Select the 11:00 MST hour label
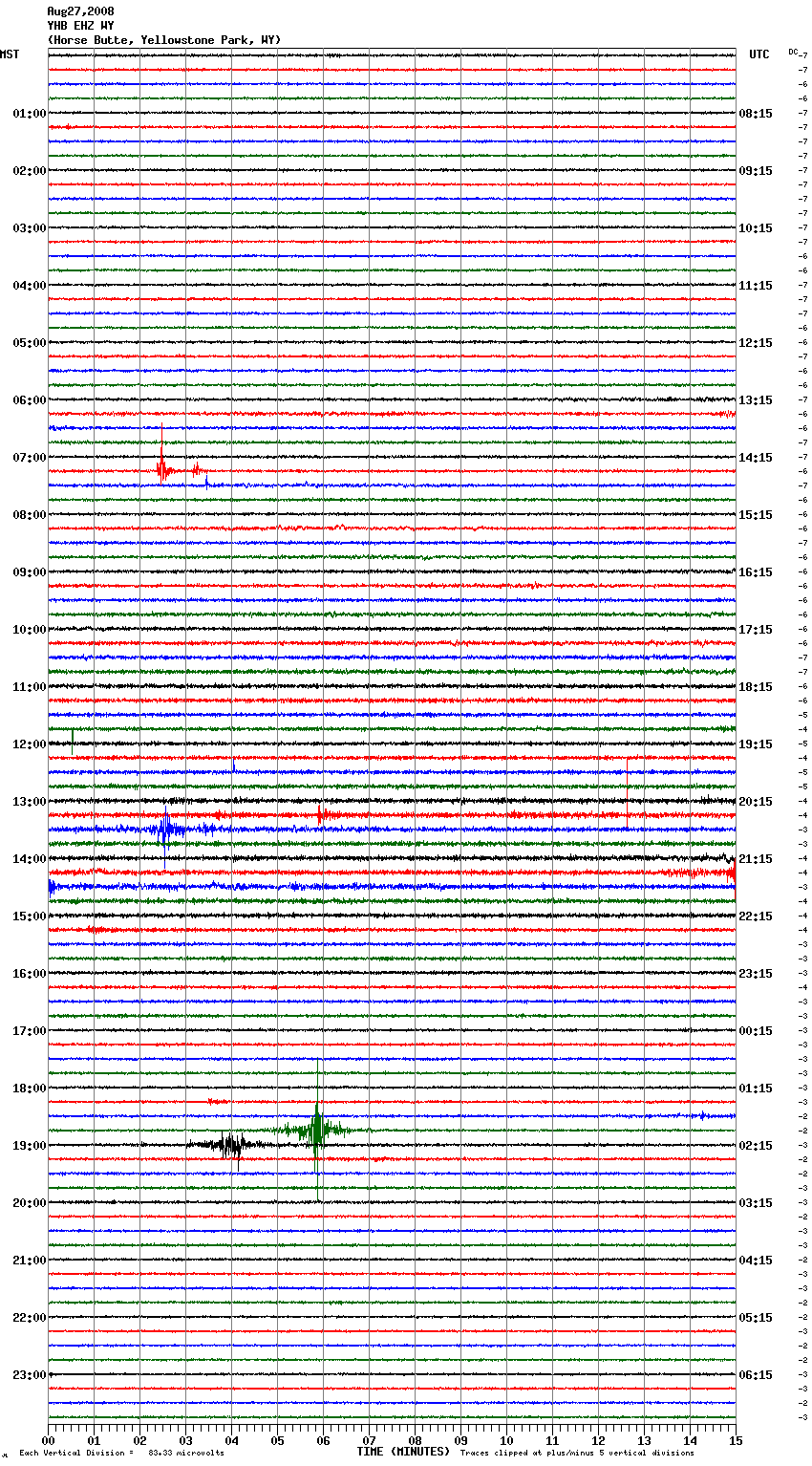 30,687
